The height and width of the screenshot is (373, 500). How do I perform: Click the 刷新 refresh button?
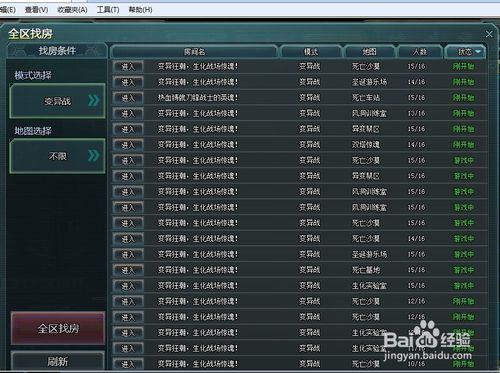(x=58, y=361)
